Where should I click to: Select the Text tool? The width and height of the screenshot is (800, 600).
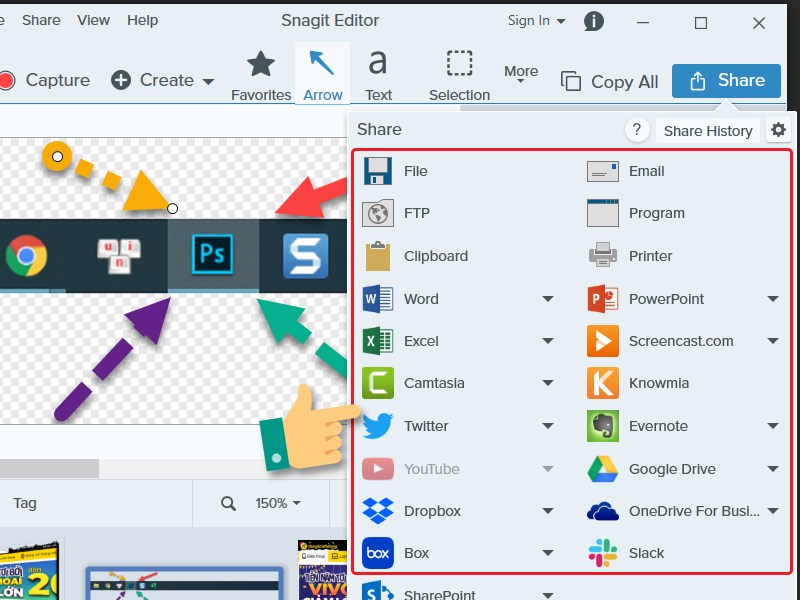click(x=378, y=76)
